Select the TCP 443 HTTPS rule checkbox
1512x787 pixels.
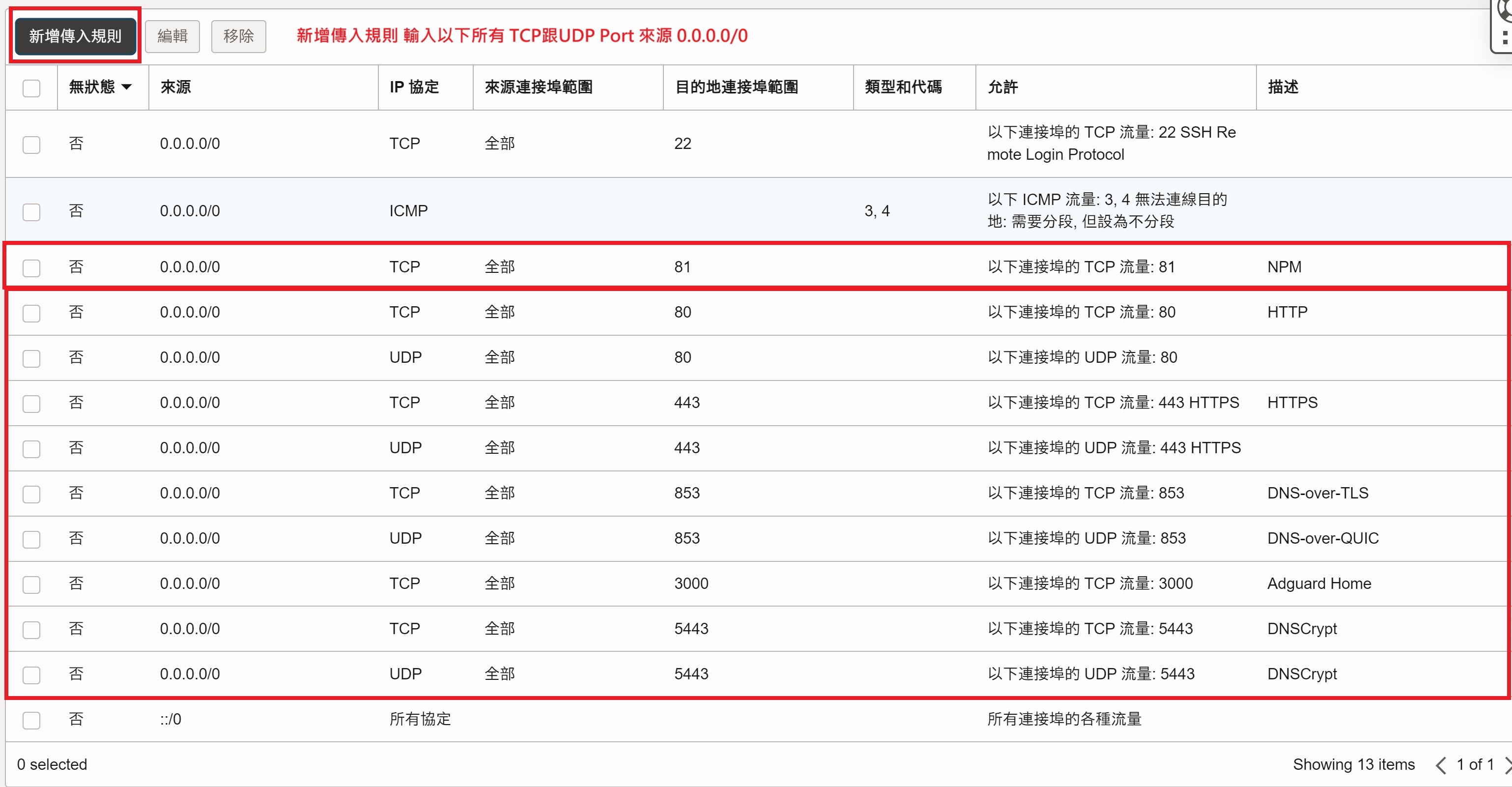(x=32, y=404)
